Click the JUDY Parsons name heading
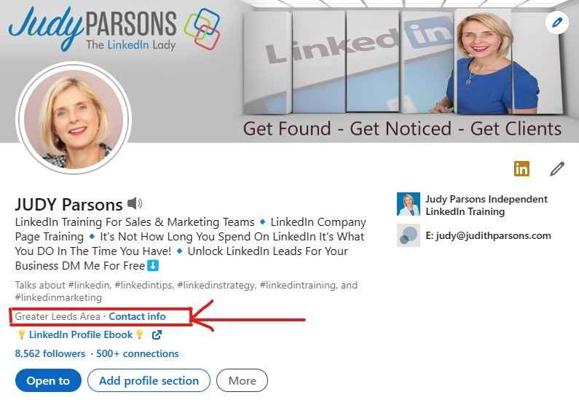Image resolution: width=579 pixels, height=400 pixels. 69,204
